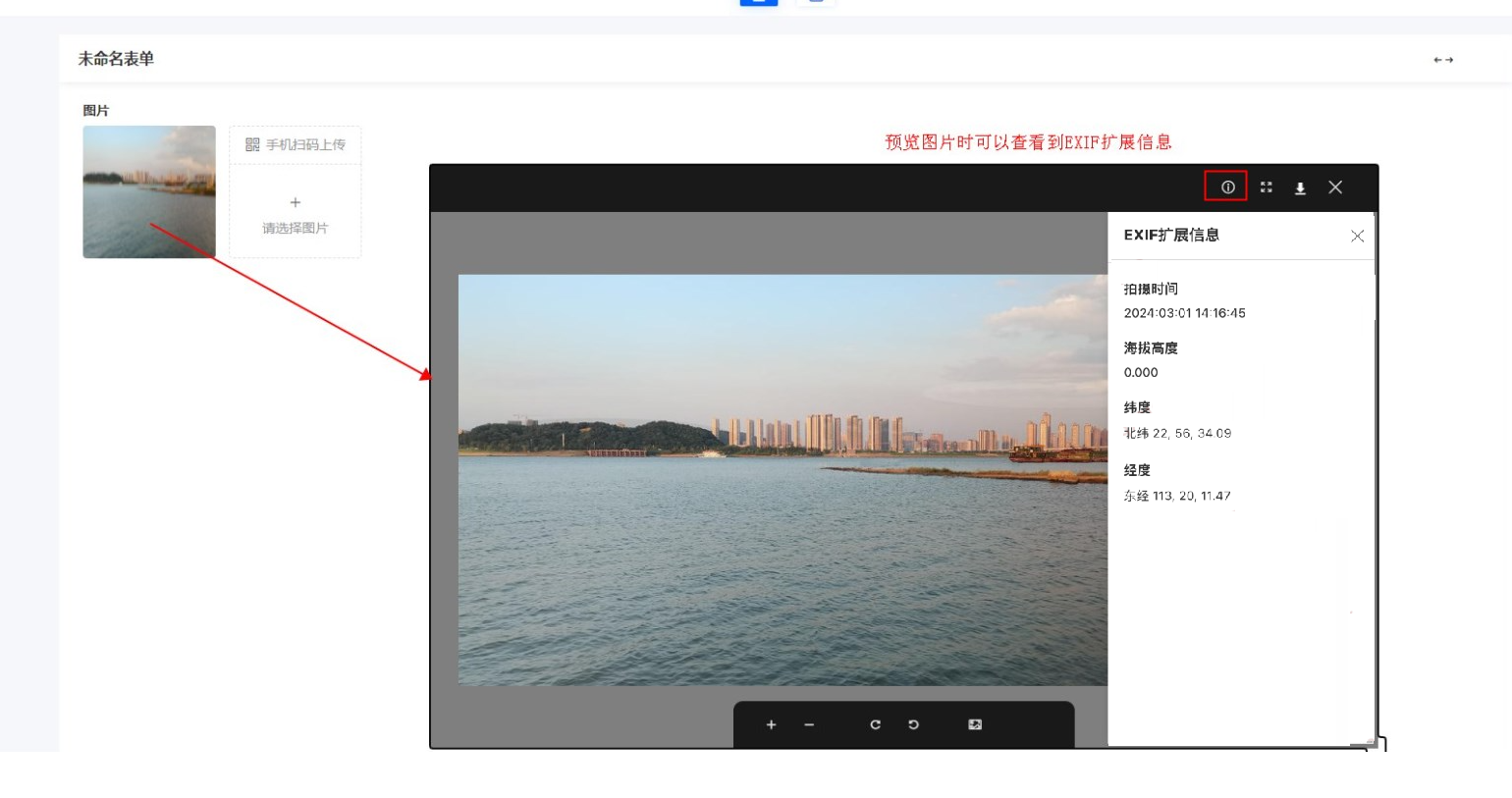Select the blue active view button at top
This screenshot has height=798, width=1512.
[x=758, y=3]
